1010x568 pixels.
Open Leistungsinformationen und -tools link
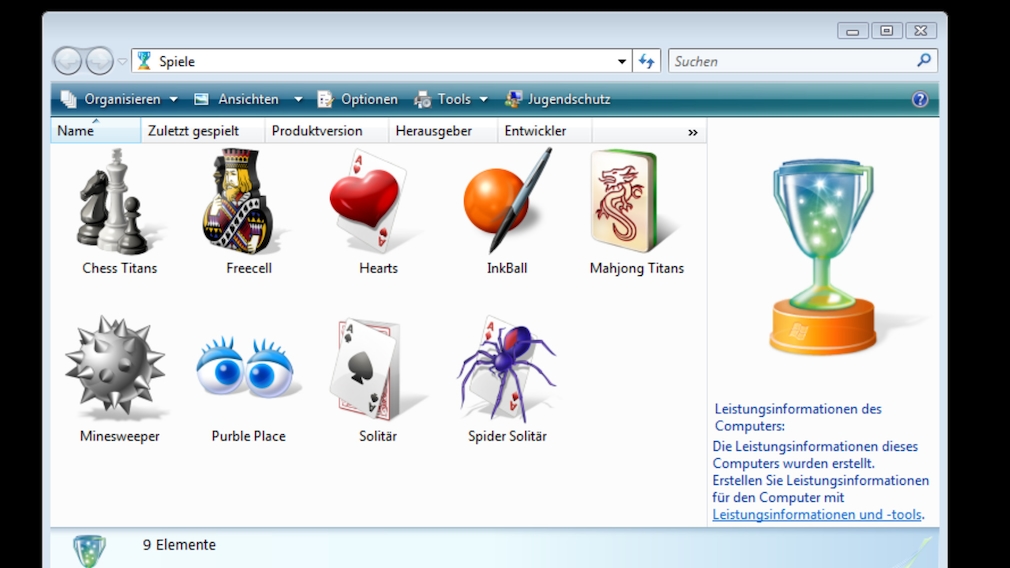pos(817,514)
